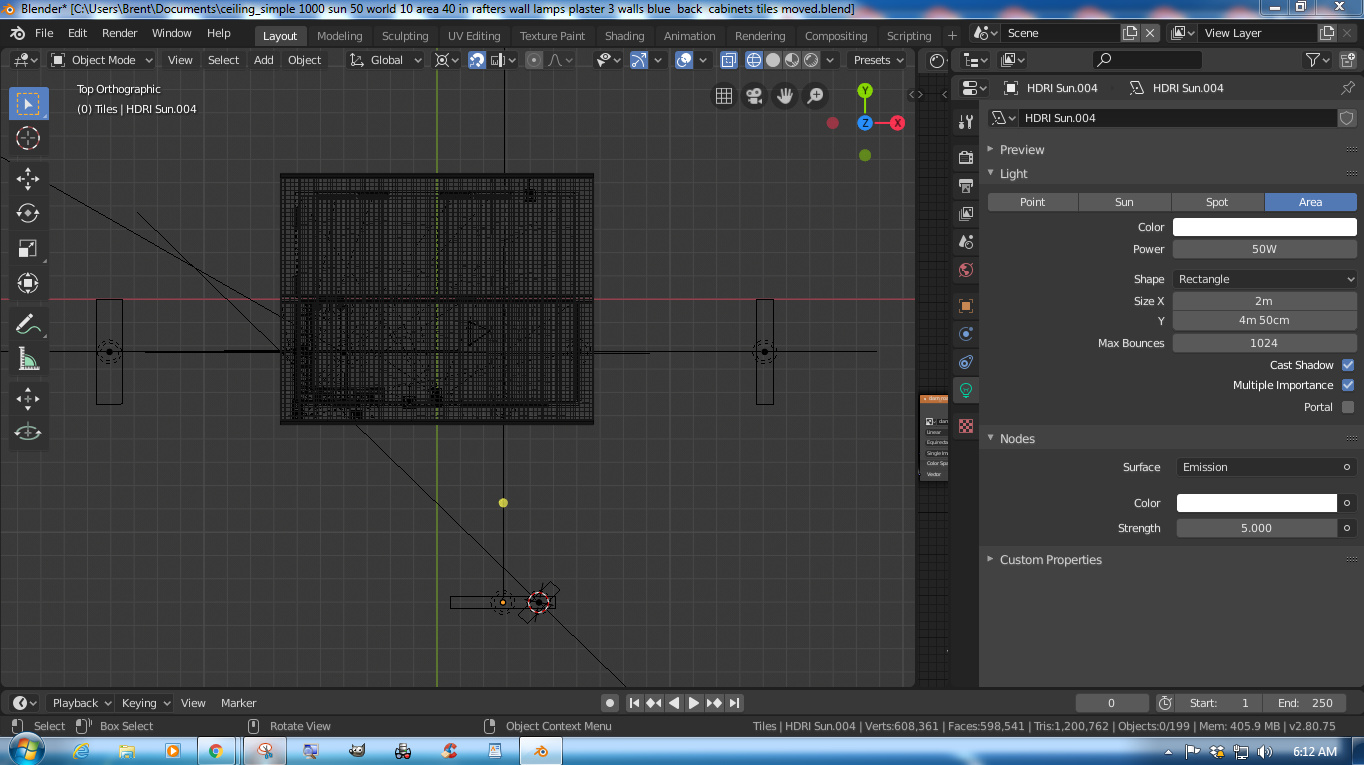Screen dimensions: 1364x765
Task: Toggle proportional editing button
Action: tap(534, 60)
